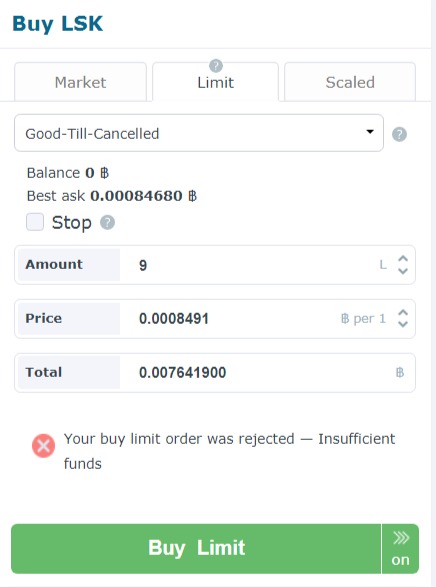Image resolution: width=436 pixels, height=587 pixels.
Task: Click bitcoin symbol in Total field
Action: coord(400,372)
